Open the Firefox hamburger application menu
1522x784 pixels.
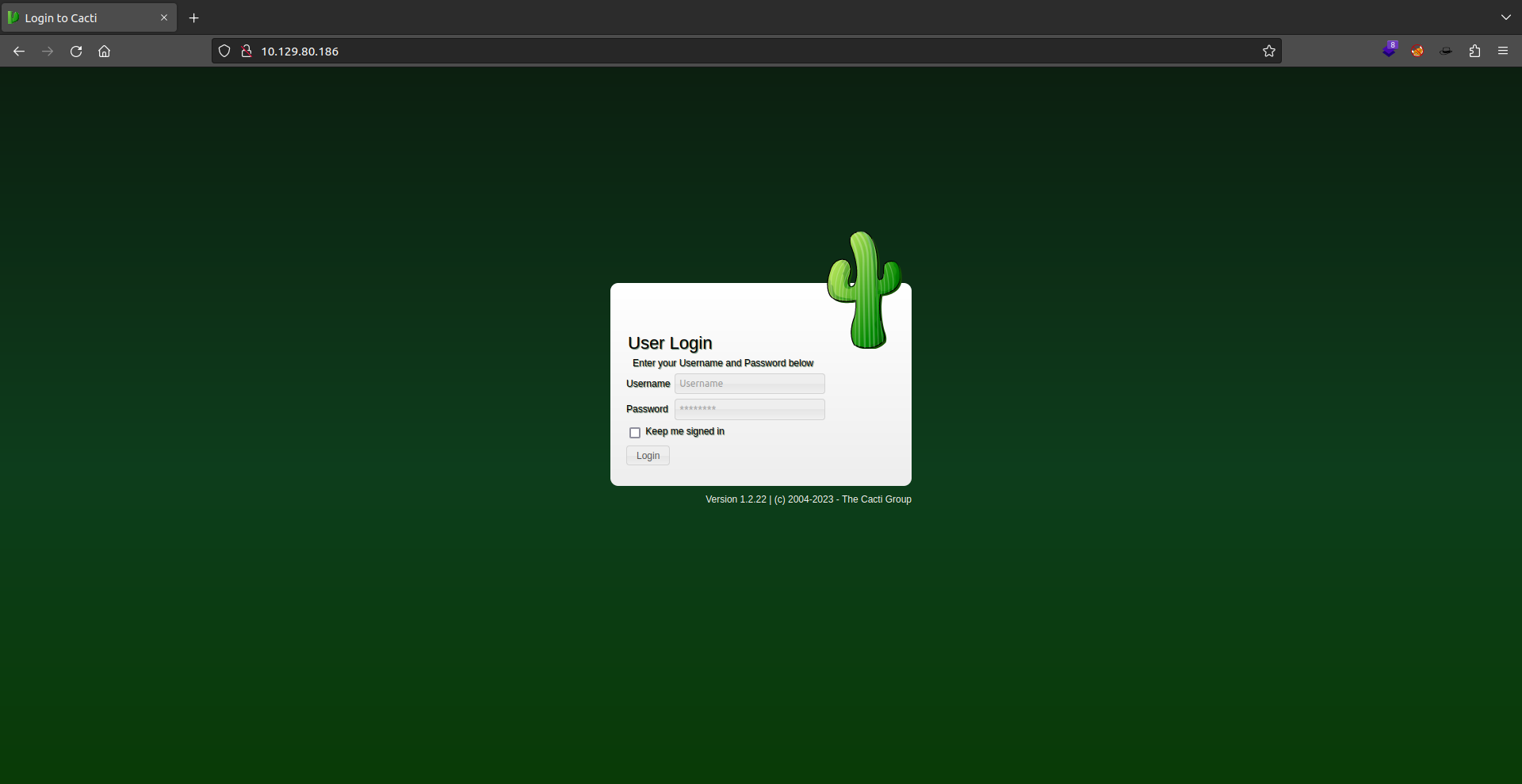pyautogui.click(x=1503, y=51)
